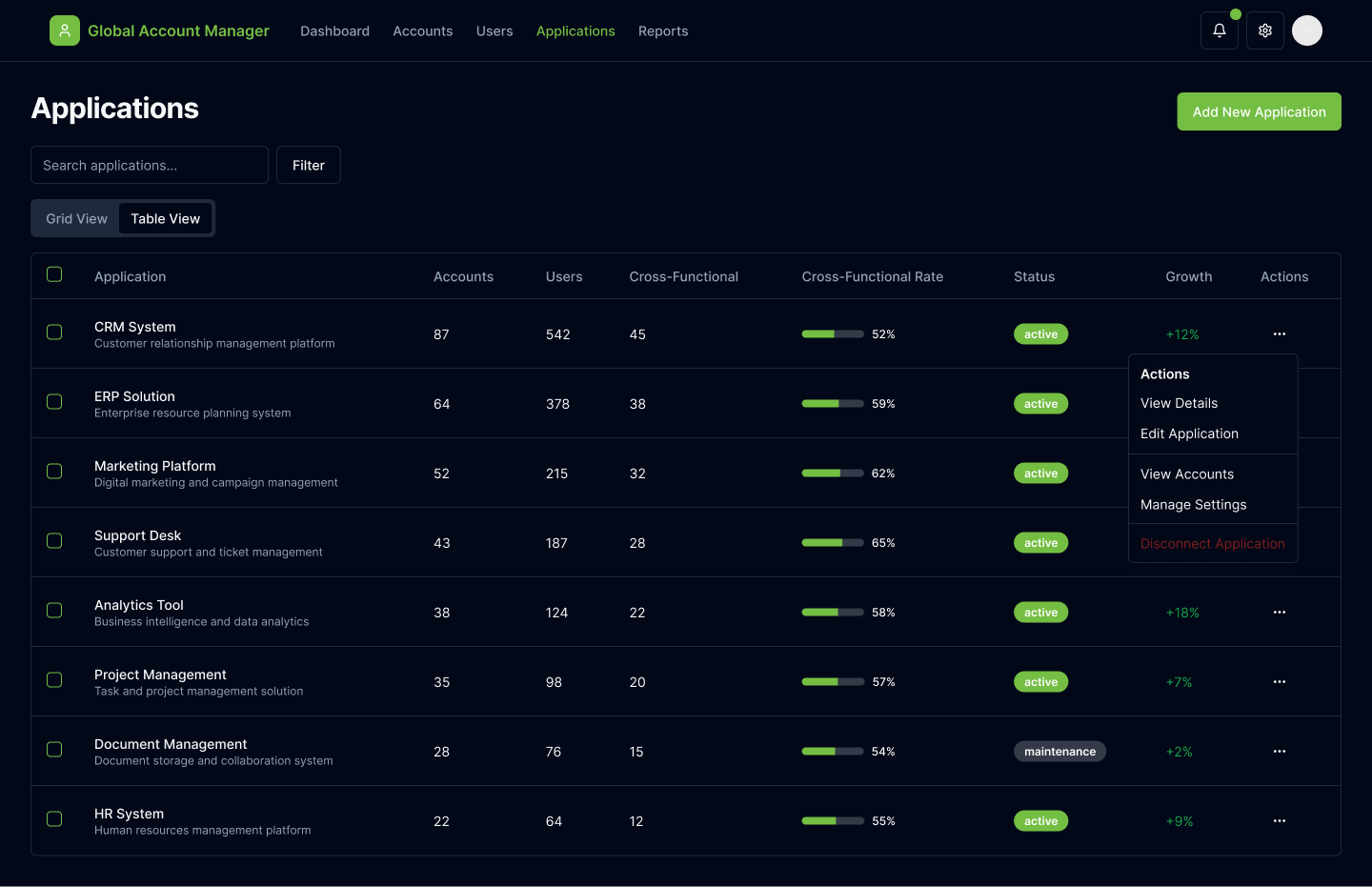Click the Project Management 57% progress bar

point(833,682)
